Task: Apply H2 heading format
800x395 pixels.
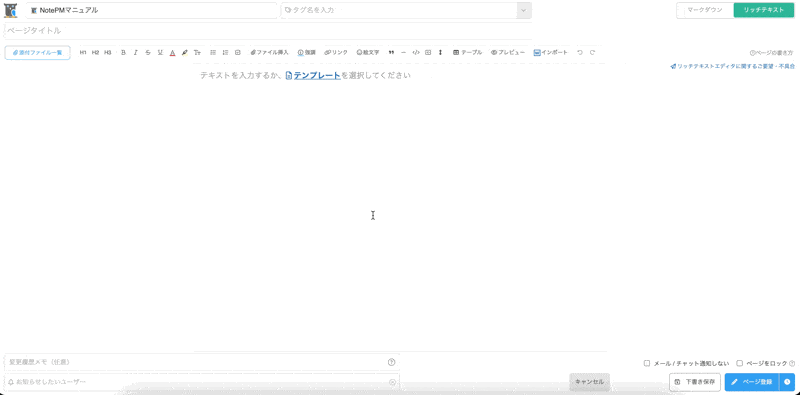Action: coord(95,53)
